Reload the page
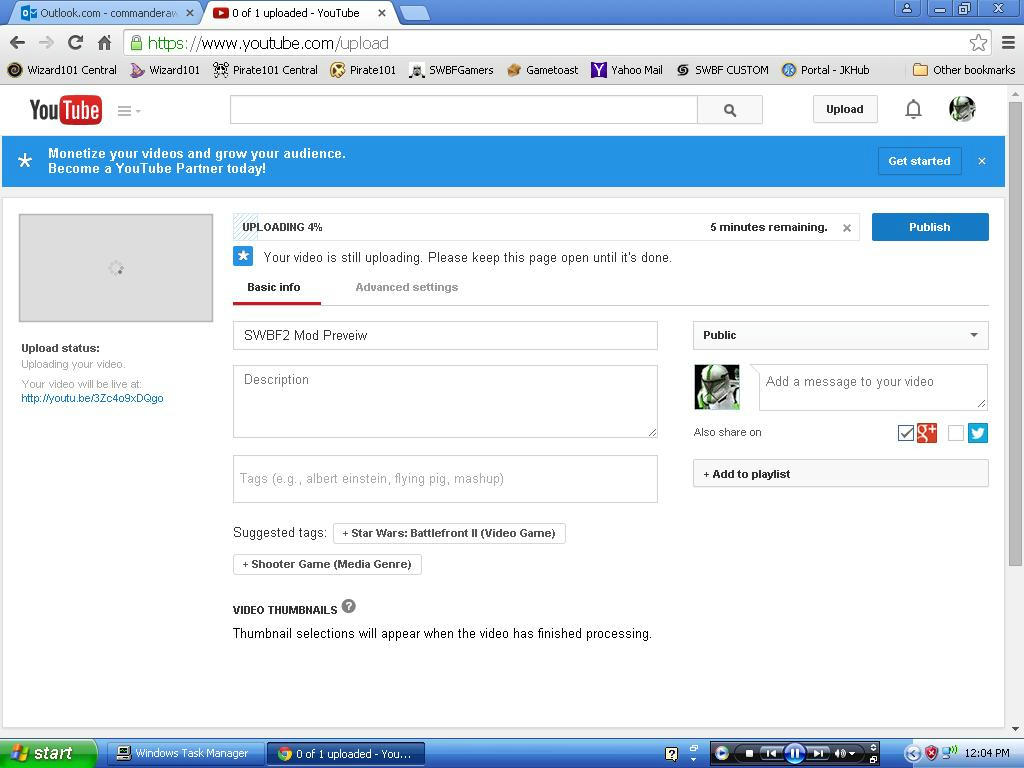Image resolution: width=1024 pixels, height=768 pixels. click(75, 43)
